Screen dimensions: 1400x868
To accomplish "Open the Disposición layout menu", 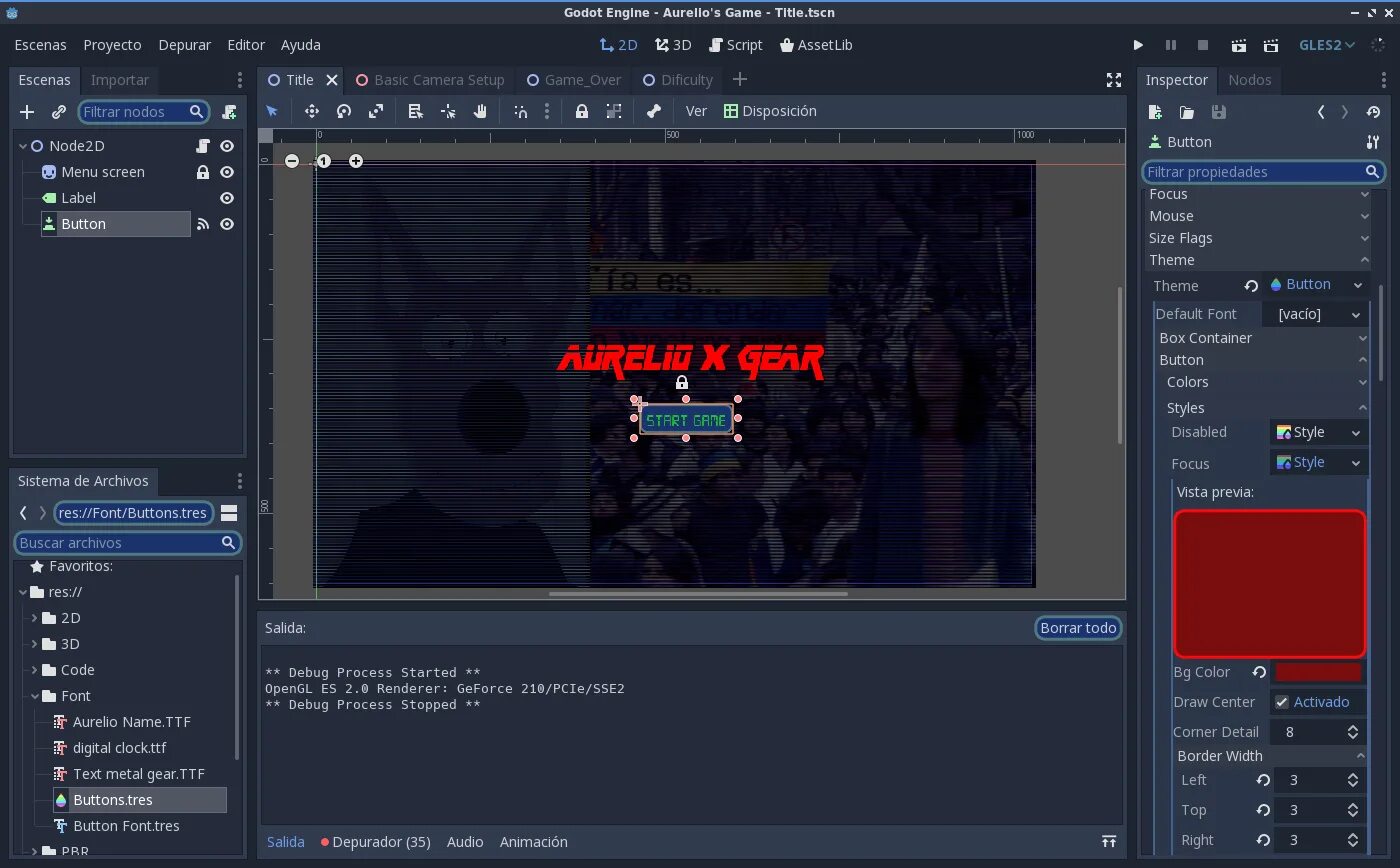I will click(x=770, y=111).
